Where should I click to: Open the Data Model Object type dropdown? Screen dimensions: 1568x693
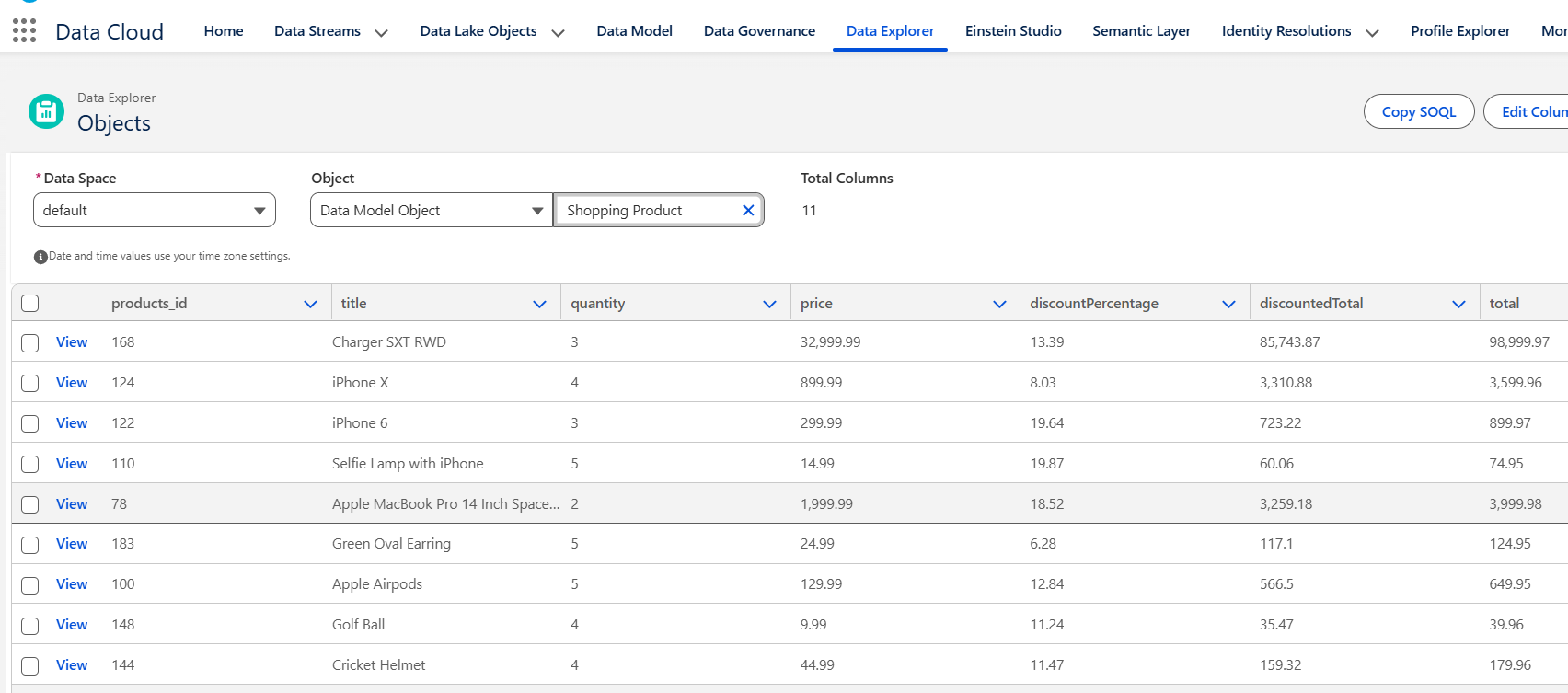(x=431, y=211)
